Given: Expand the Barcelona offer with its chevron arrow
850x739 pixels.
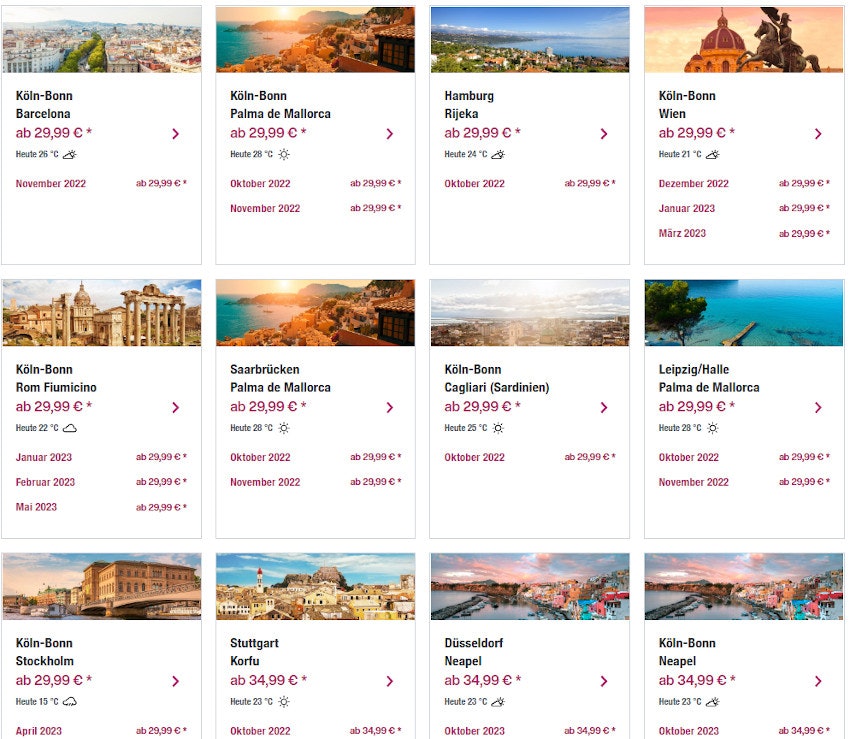Looking at the screenshot, I should pos(176,133).
